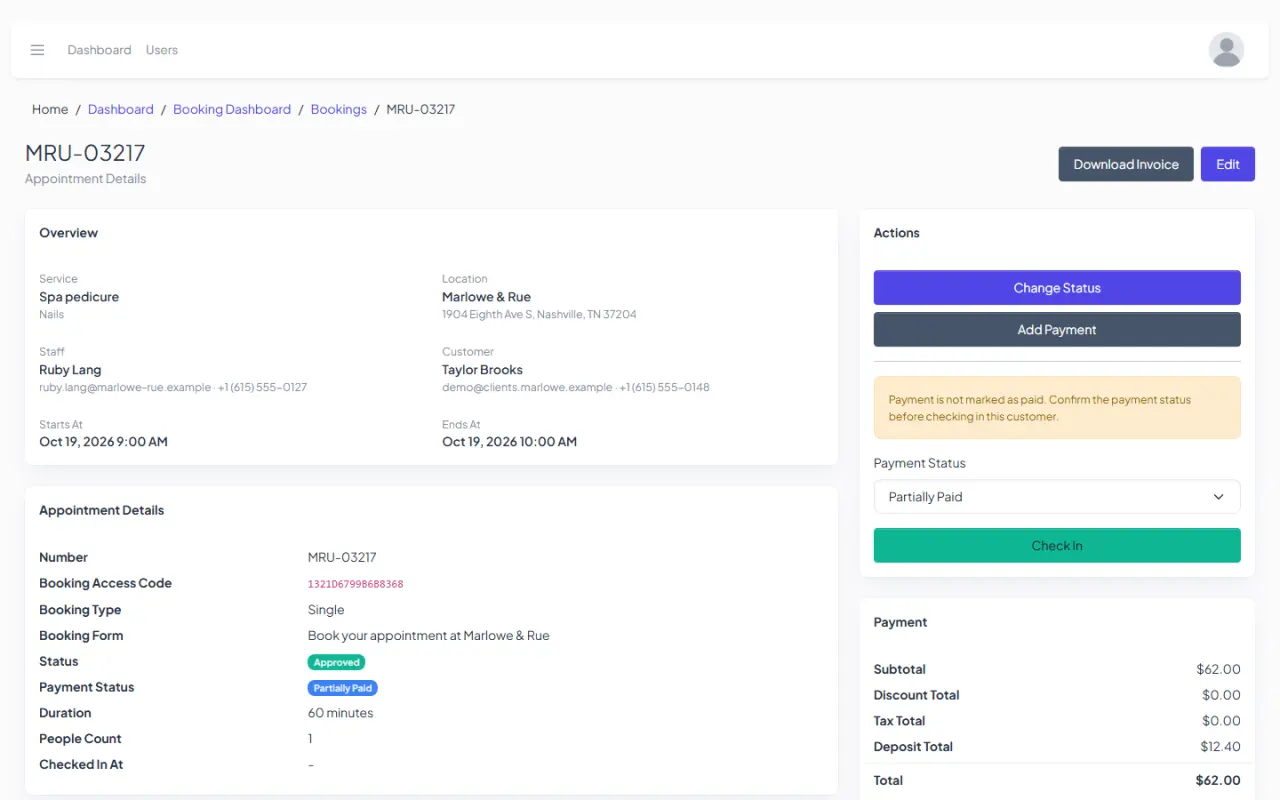Click the Subtotal amount $62.00
This screenshot has height=800, width=1280.
1218,670
